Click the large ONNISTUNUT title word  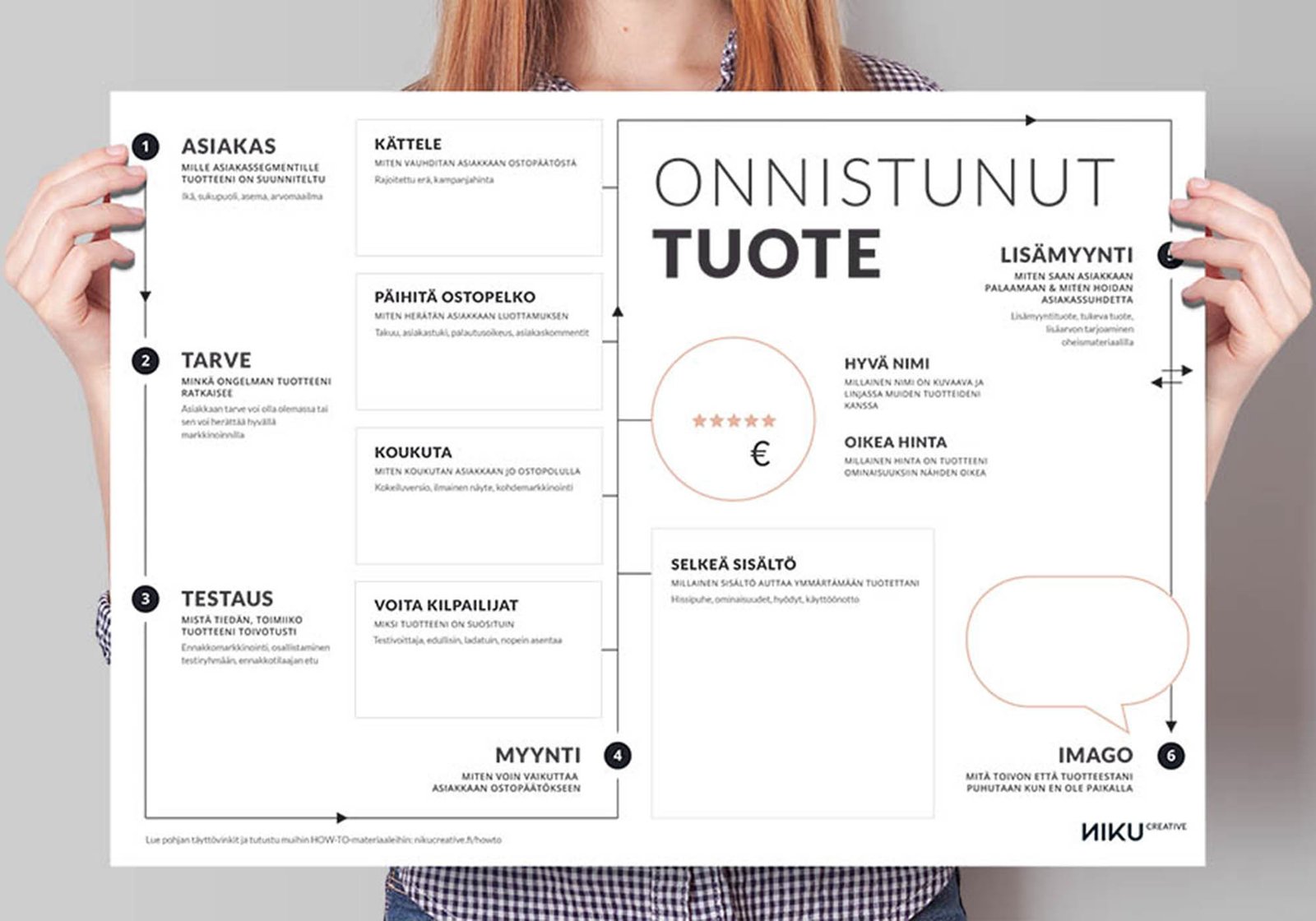(884, 183)
